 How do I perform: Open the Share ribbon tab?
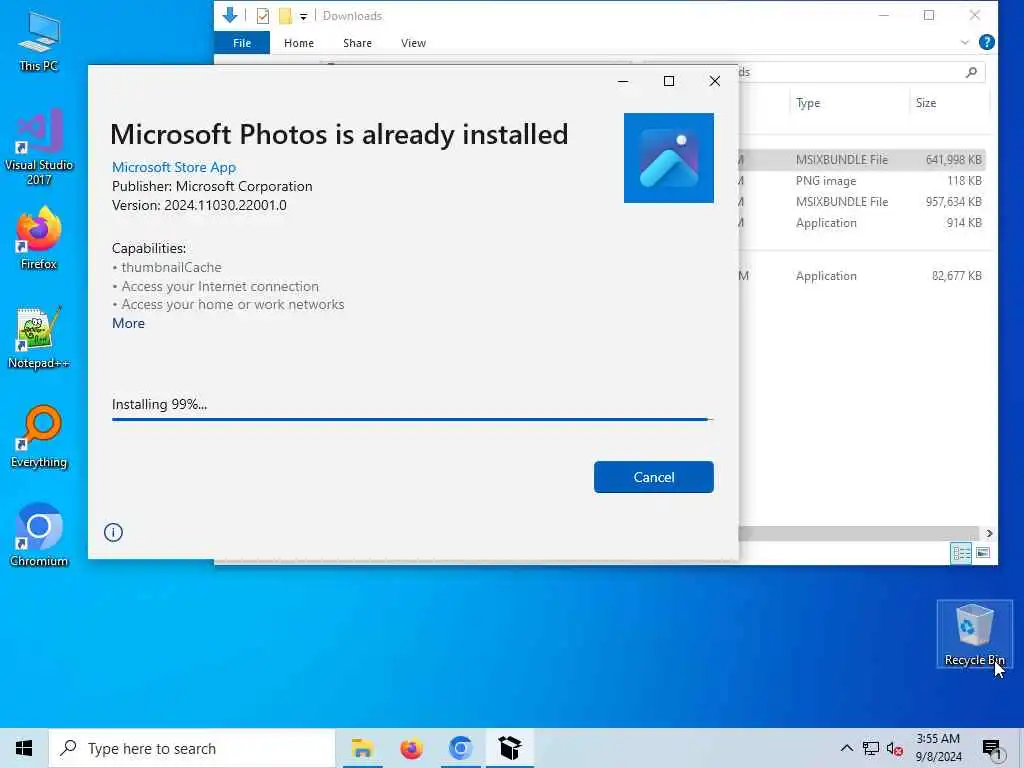357,43
